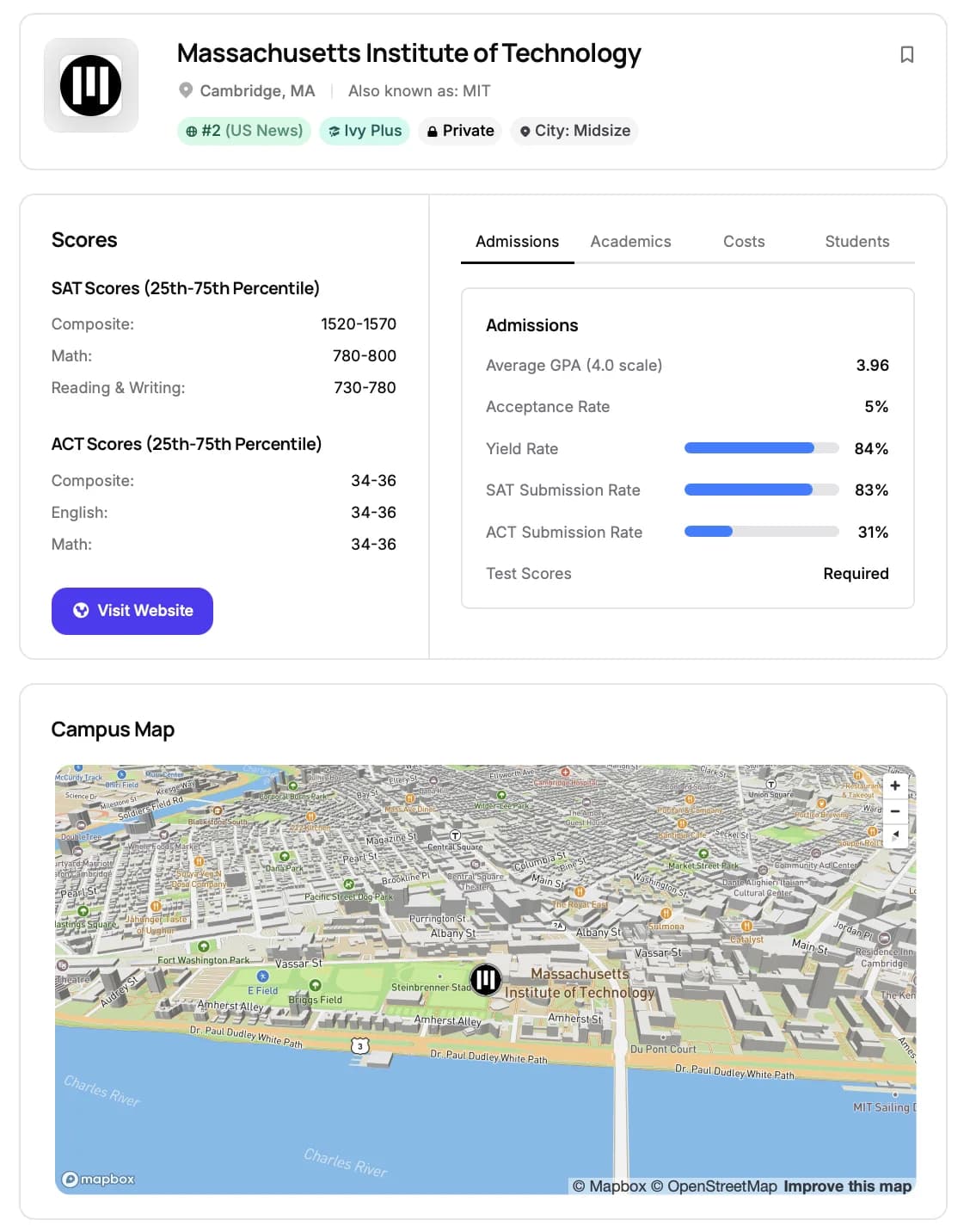
Task: Zoom in on the campus map
Action: tap(895, 785)
